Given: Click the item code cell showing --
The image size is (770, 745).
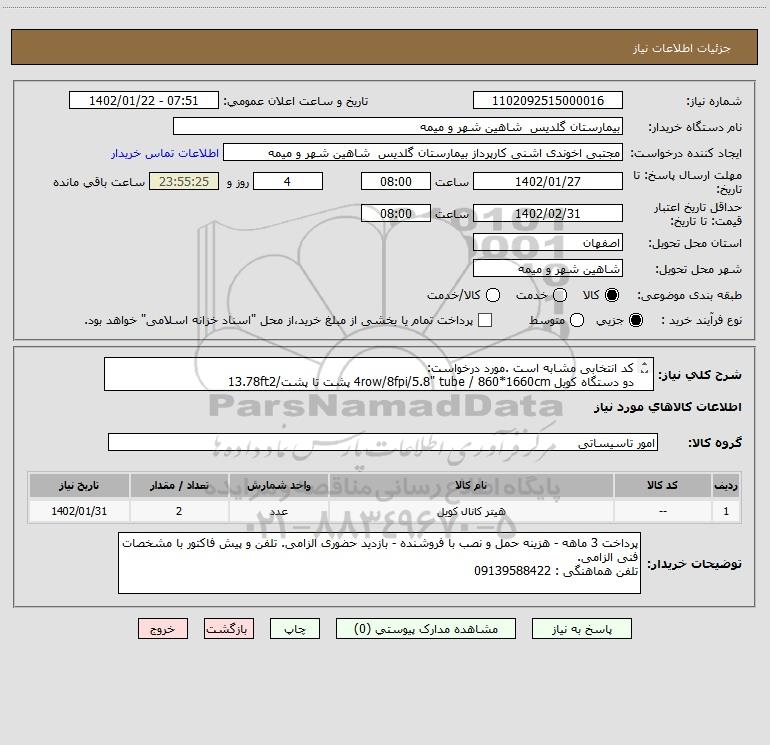Looking at the screenshot, I should [662, 512].
